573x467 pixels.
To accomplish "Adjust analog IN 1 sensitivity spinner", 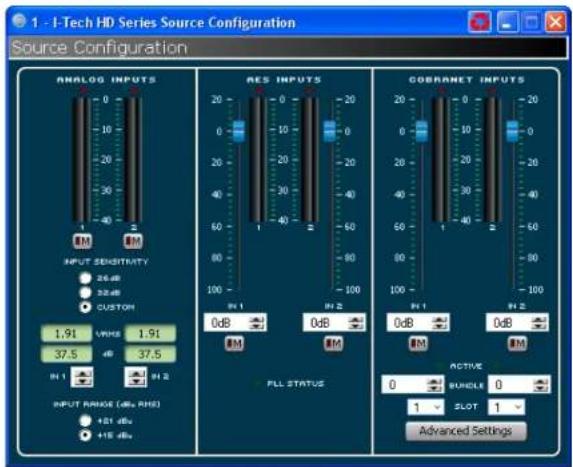I will pos(82,377).
